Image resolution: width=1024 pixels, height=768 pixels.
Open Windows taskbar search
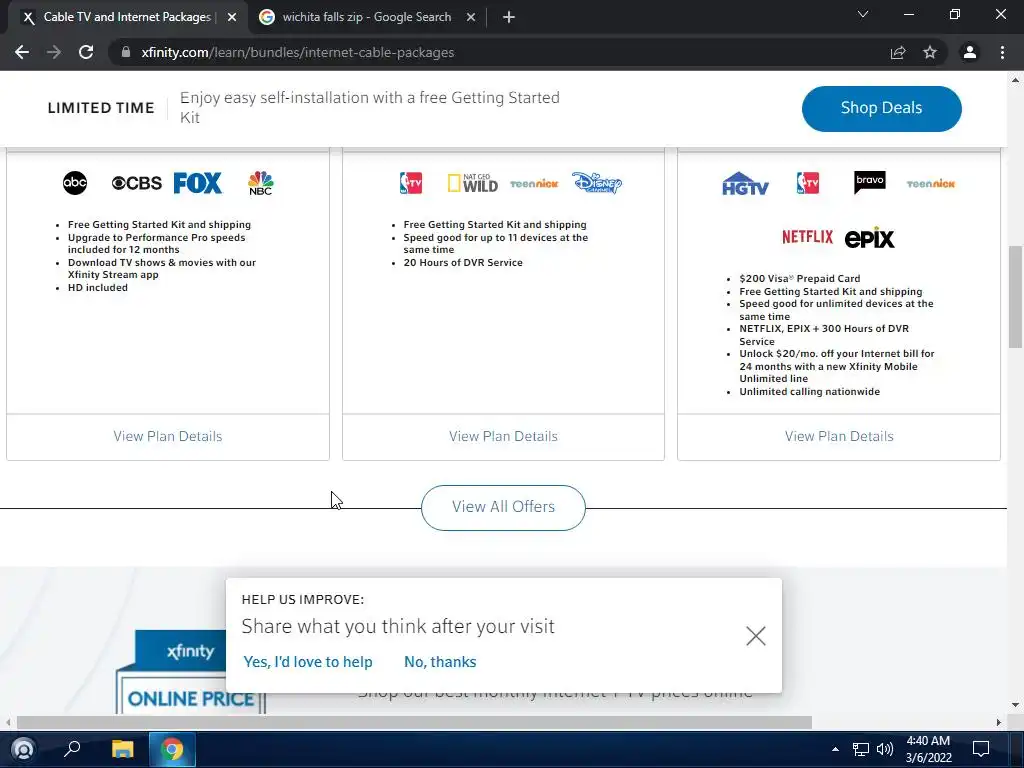[x=72, y=749]
